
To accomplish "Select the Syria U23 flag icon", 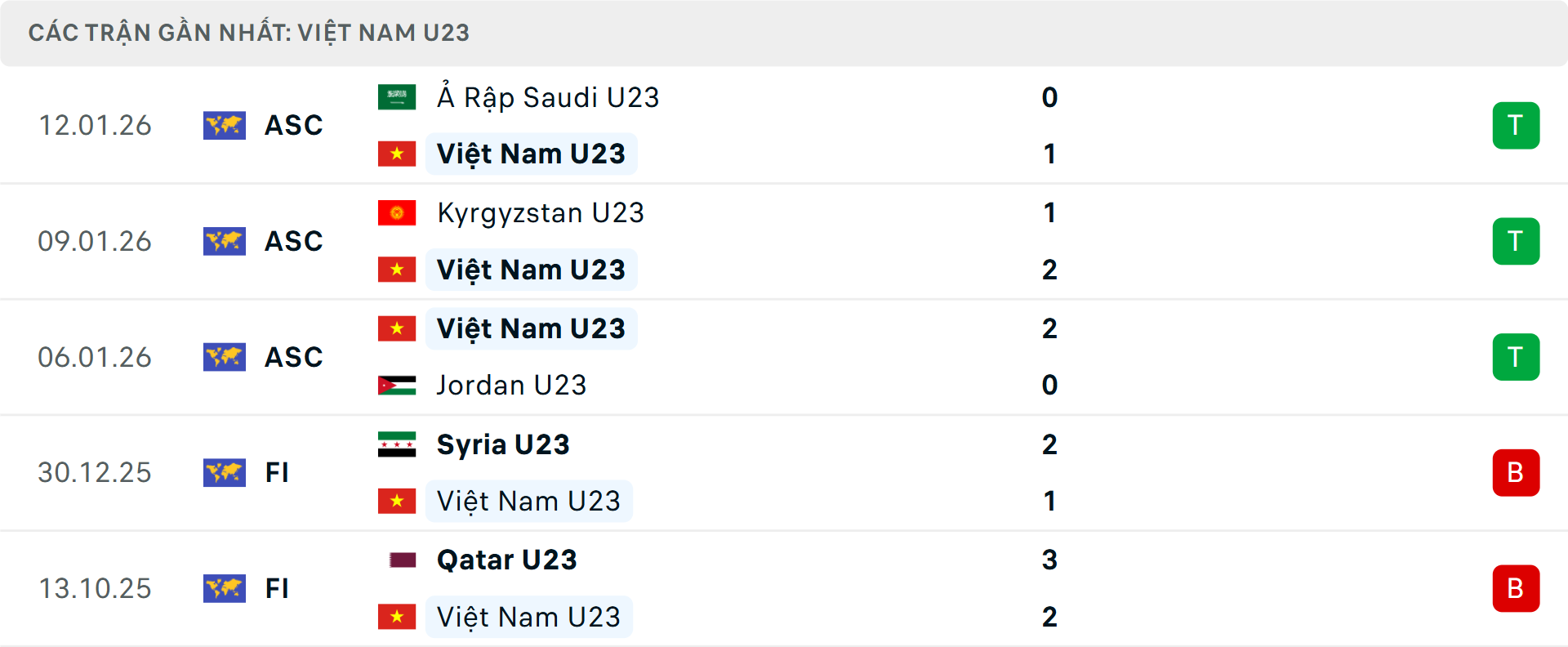I will 397,444.
